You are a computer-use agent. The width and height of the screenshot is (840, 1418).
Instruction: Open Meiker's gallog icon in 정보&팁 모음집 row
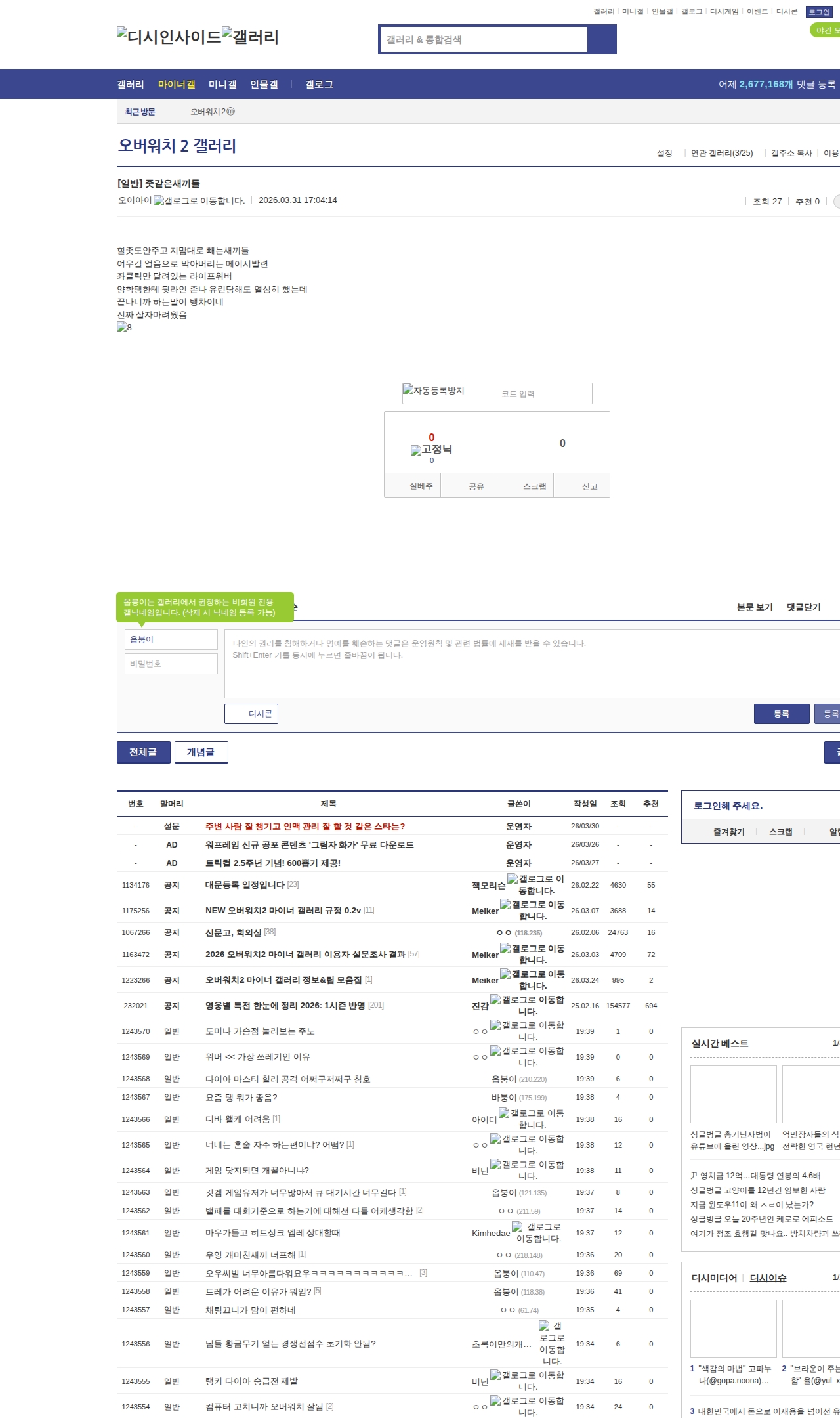pyautogui.click(x=532, y=979)
